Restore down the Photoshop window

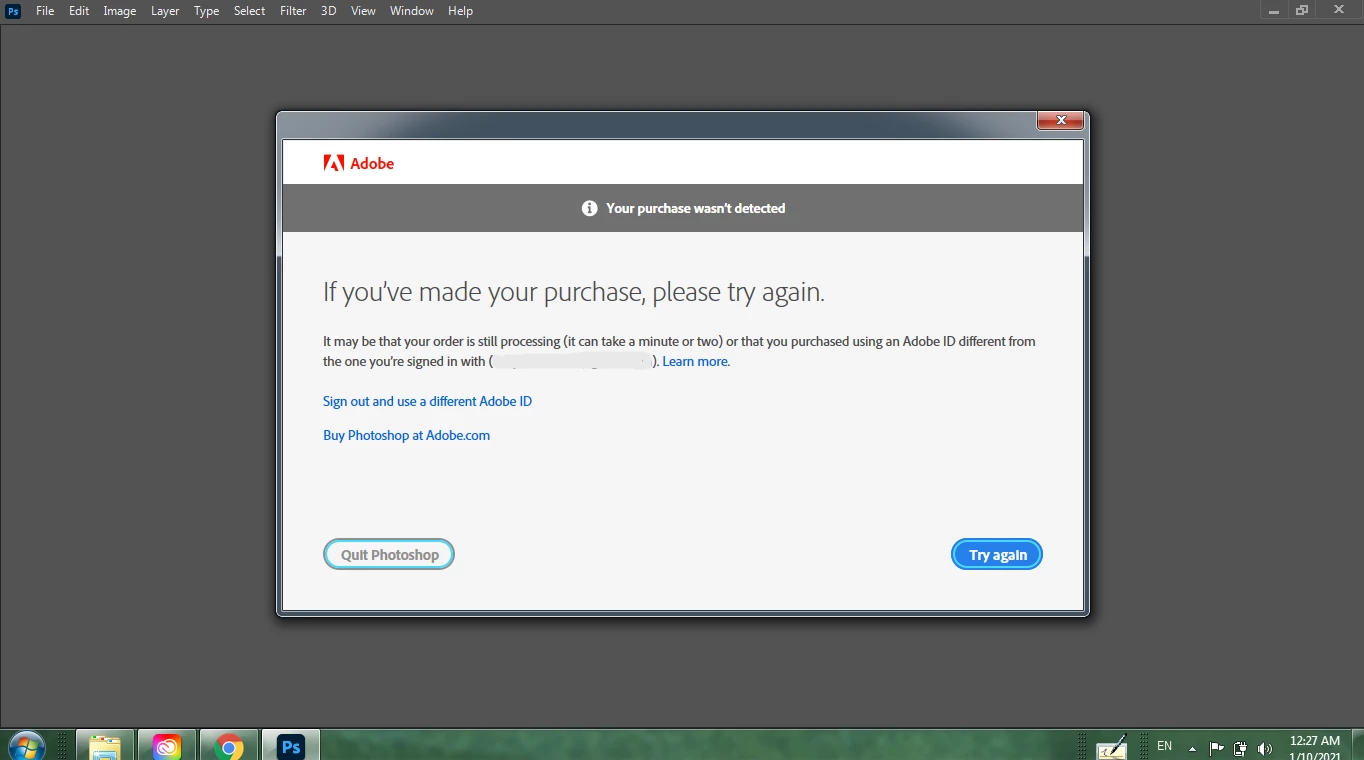coord(1302,11)
